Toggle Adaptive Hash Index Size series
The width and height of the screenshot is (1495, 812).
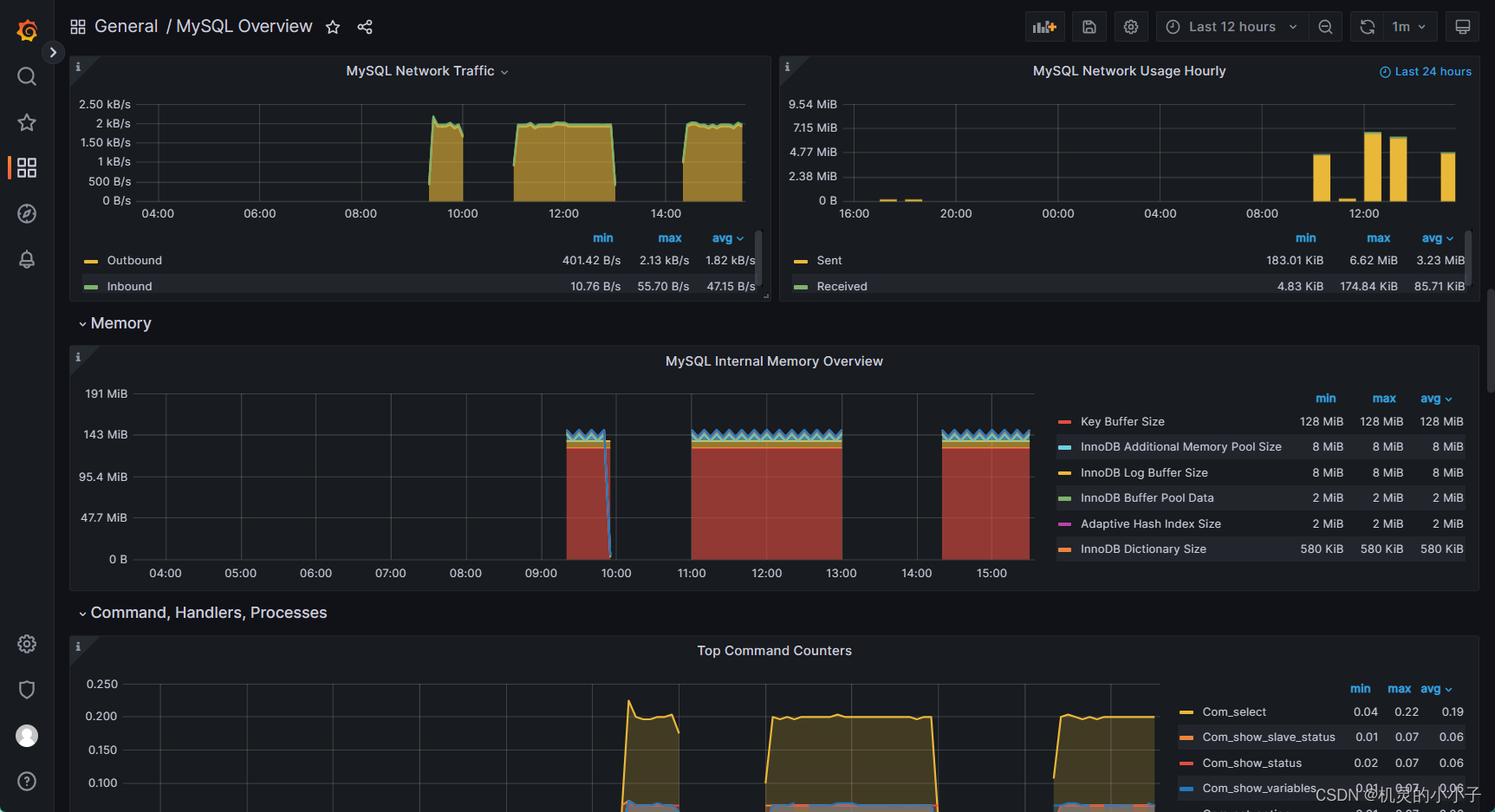pyautogui.click(x=1151, y=523)
